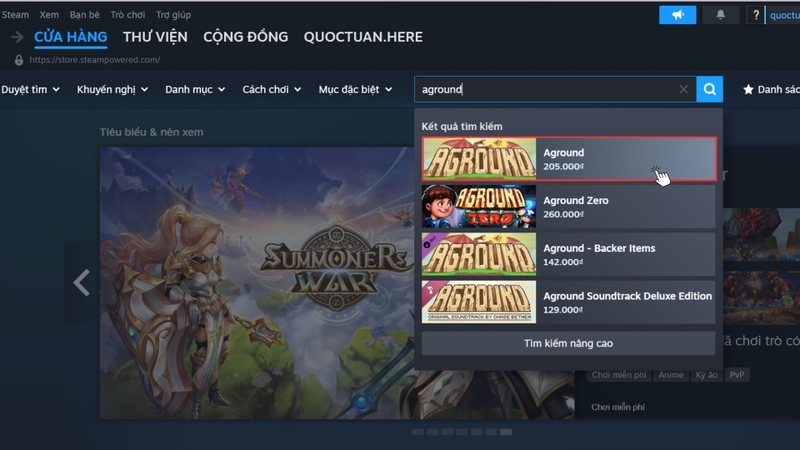
Task: Click the announcements megaphone button
Action: [678, 15]
